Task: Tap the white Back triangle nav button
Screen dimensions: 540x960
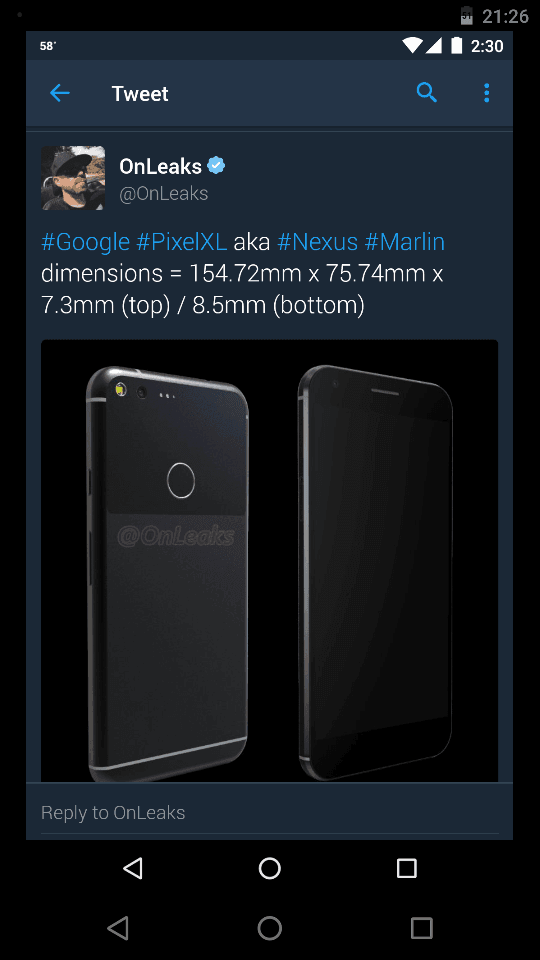Action: click(133, 868)
